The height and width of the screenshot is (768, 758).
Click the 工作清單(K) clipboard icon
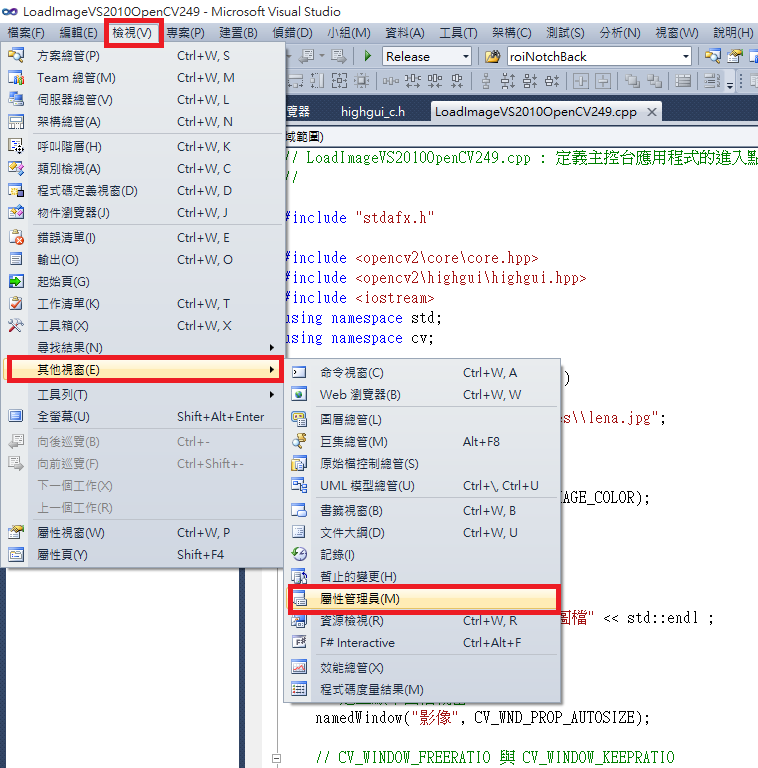16,304
